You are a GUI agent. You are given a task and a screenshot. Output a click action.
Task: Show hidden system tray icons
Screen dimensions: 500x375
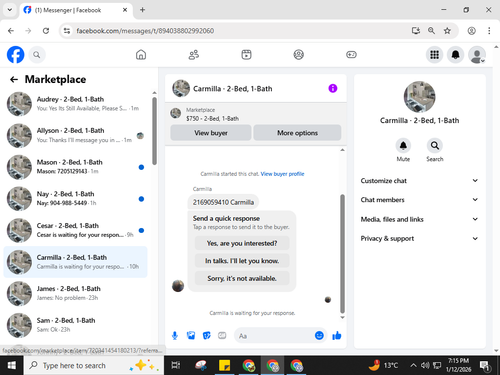click(413, 365)
